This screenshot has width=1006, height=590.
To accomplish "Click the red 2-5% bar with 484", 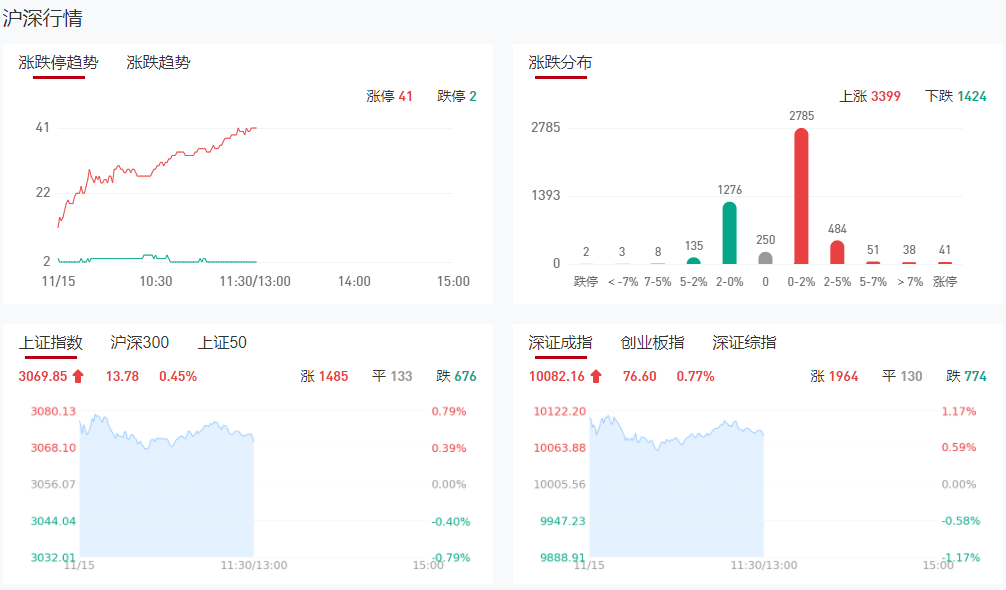I will [837, 252].
